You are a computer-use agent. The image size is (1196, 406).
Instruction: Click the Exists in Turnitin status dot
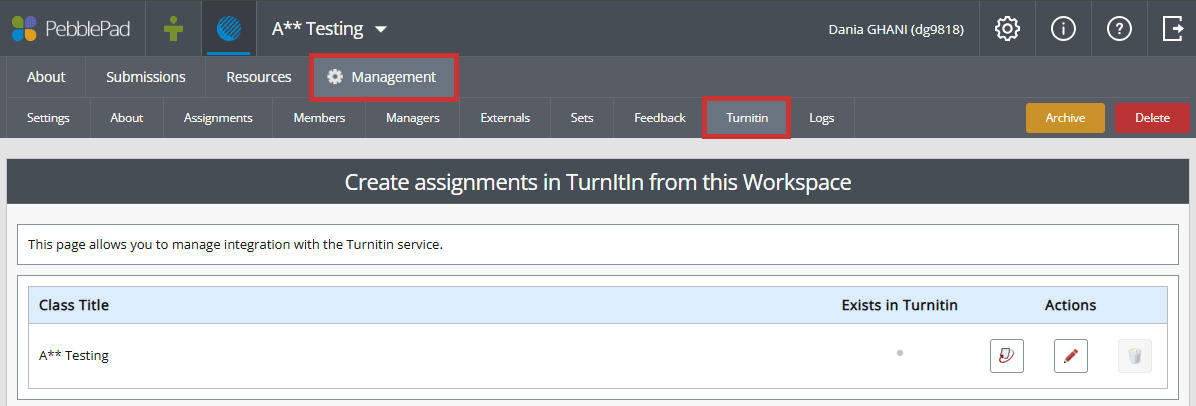[900, 353]
